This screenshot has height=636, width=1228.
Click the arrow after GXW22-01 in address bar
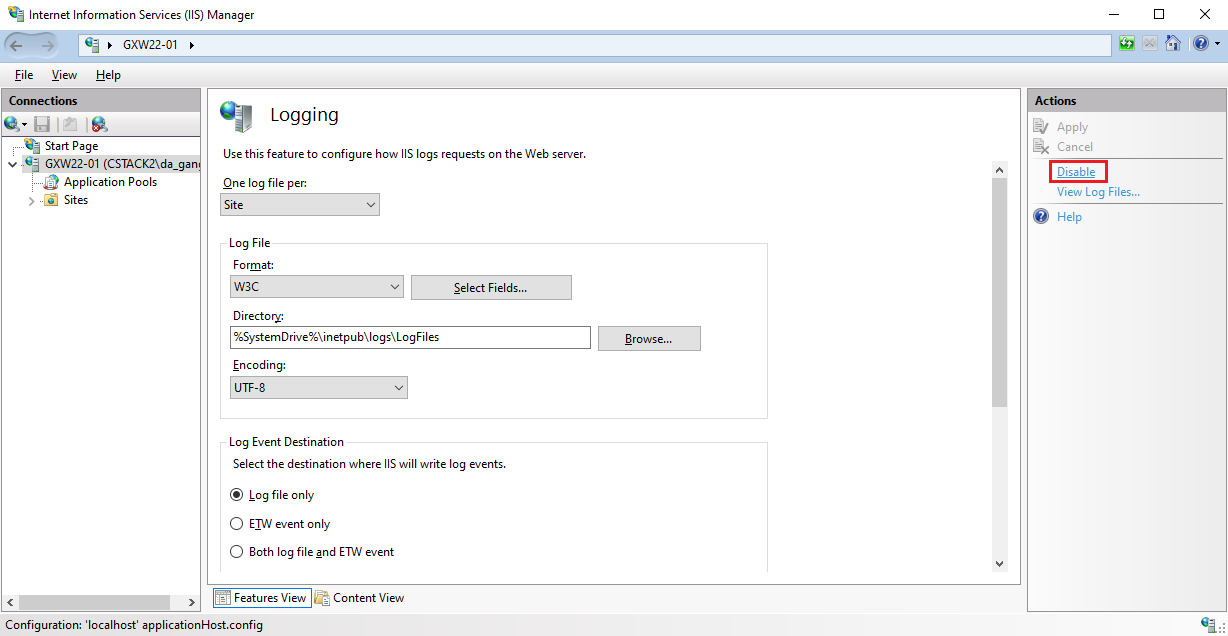(x=191, y=45)
